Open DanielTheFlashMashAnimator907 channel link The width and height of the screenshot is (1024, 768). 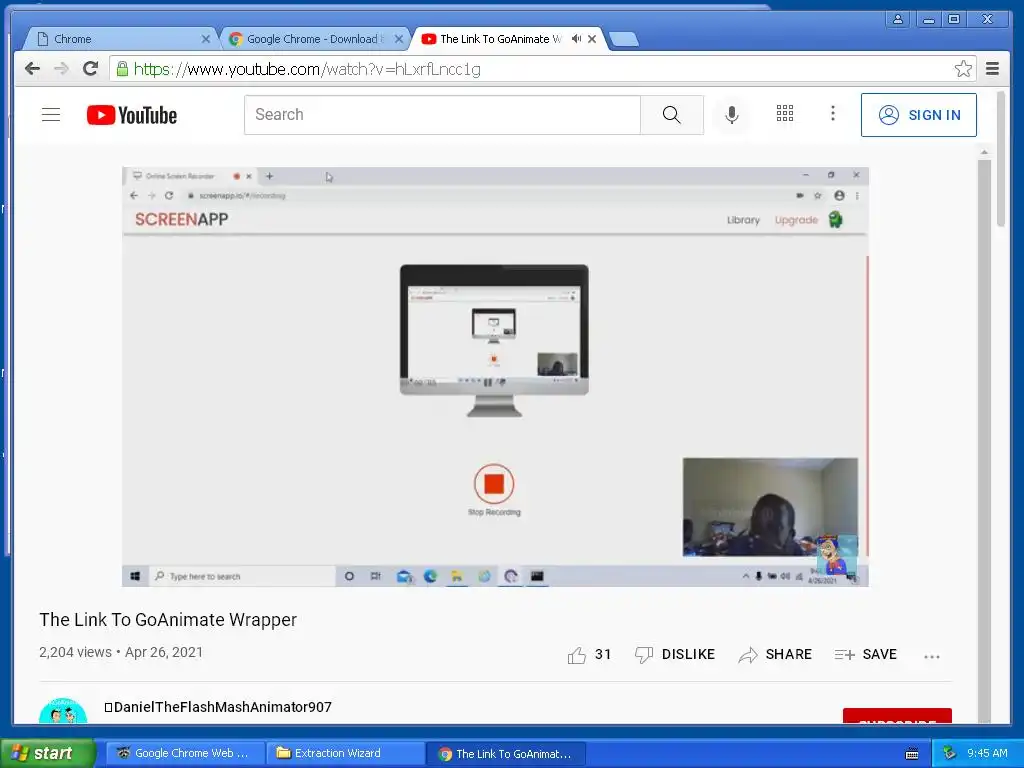218,707
